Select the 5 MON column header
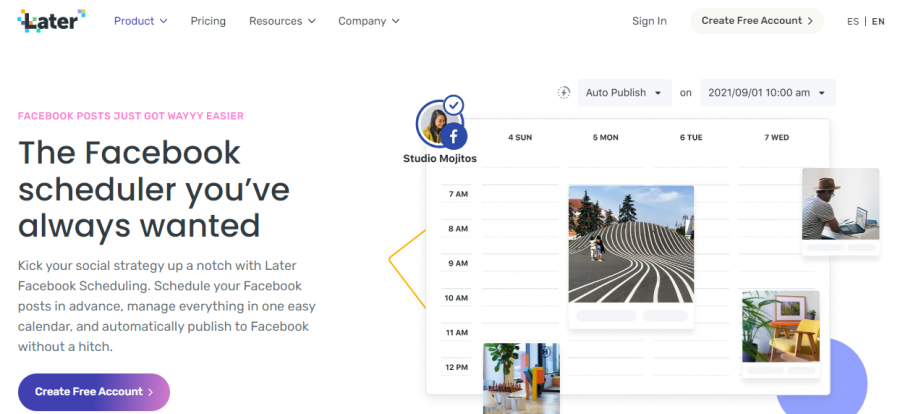The width and height of the screenshot is (900, 414). (606, 137)
